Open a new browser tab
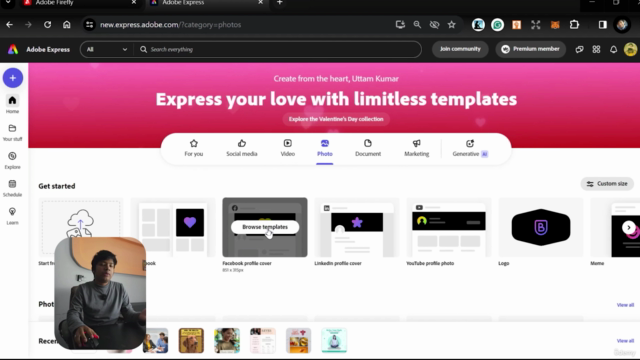 point(280,2)
